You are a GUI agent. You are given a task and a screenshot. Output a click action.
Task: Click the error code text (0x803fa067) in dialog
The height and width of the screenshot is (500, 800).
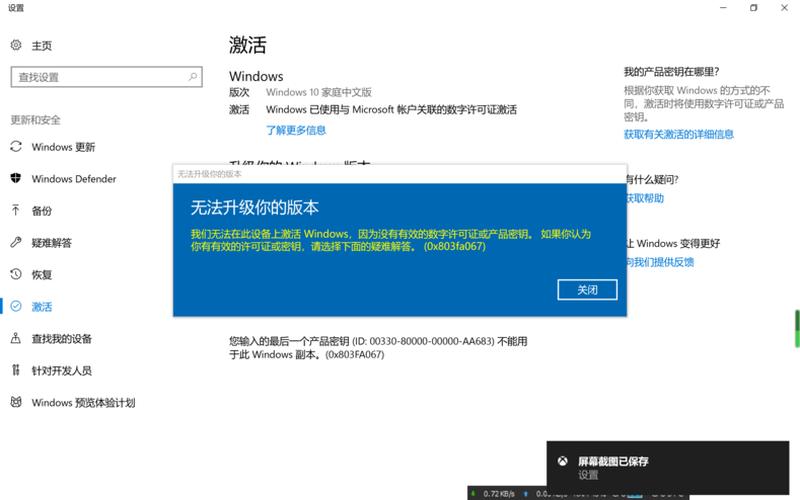point(455,246)
